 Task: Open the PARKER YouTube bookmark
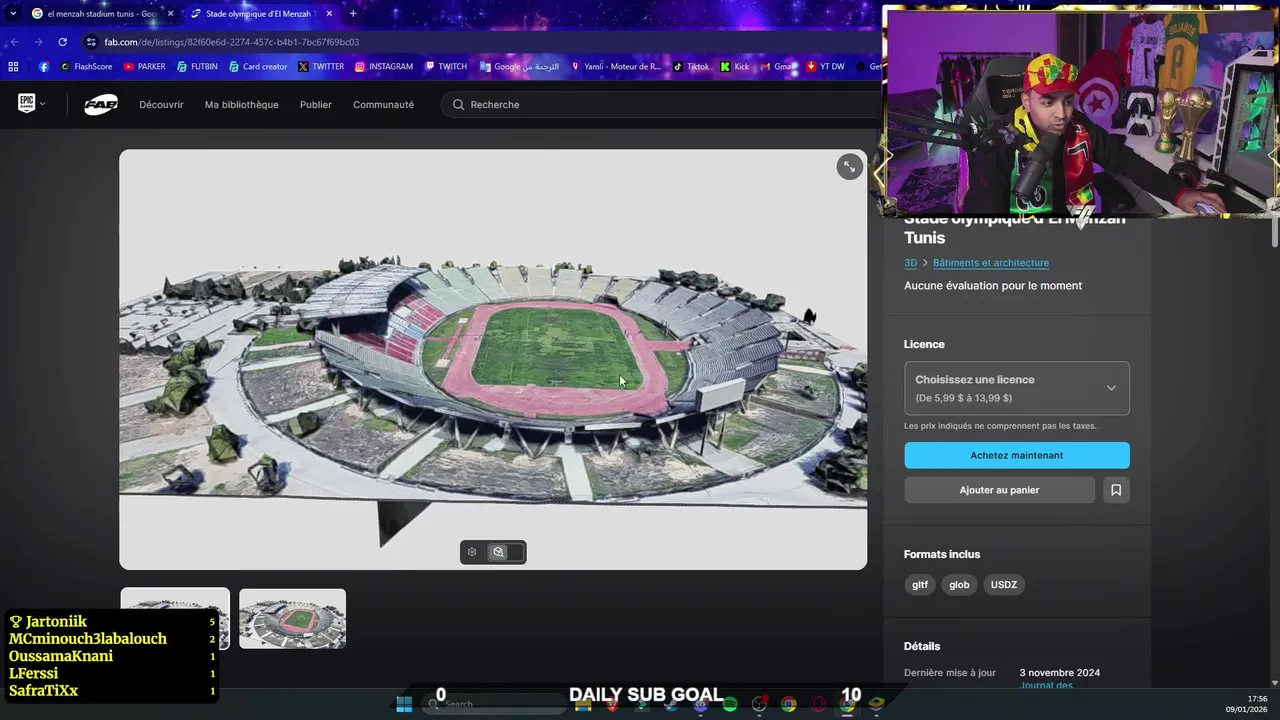144,67
